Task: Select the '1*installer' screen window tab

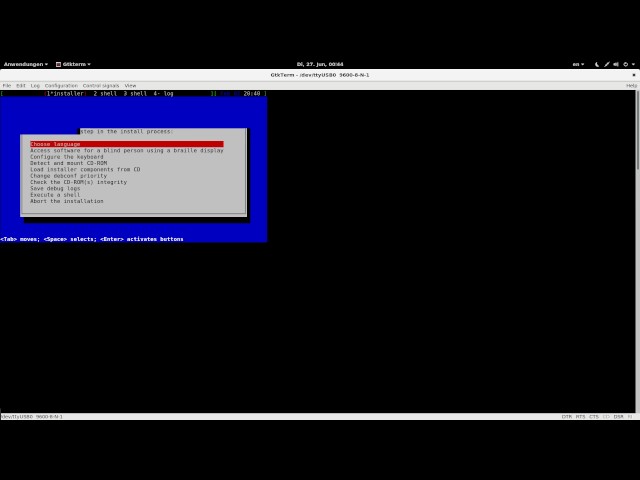Action: click(65, 93)
